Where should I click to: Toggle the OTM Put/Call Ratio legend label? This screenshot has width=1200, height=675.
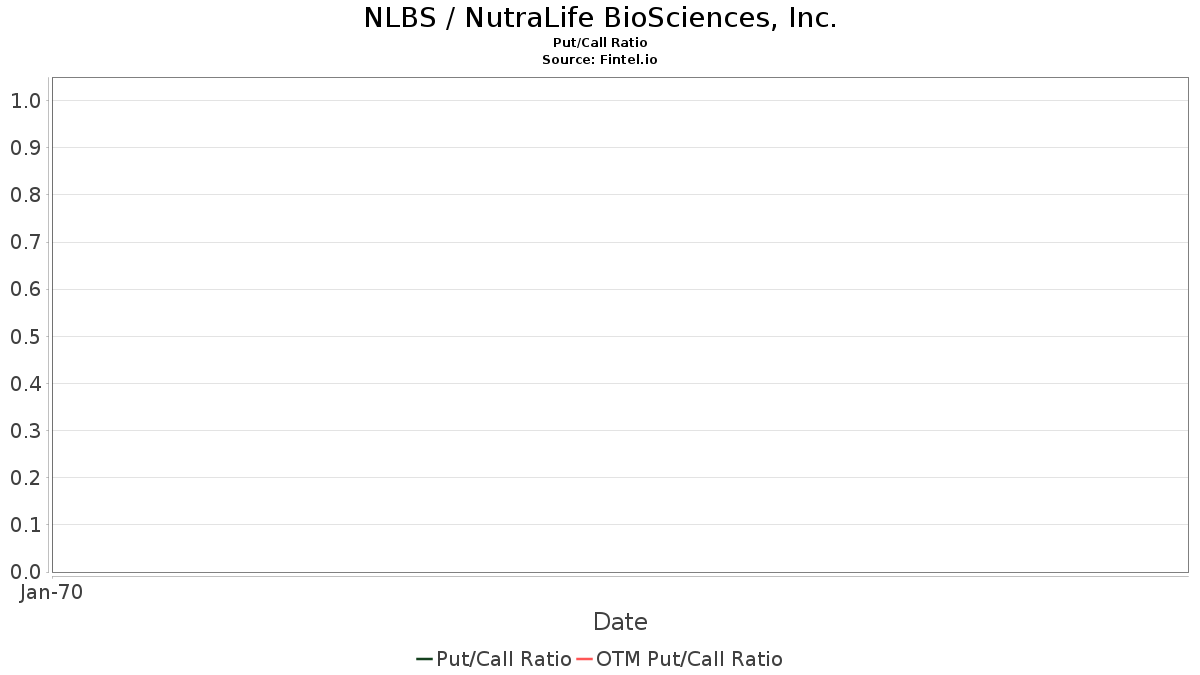click(x=689, y=659)
